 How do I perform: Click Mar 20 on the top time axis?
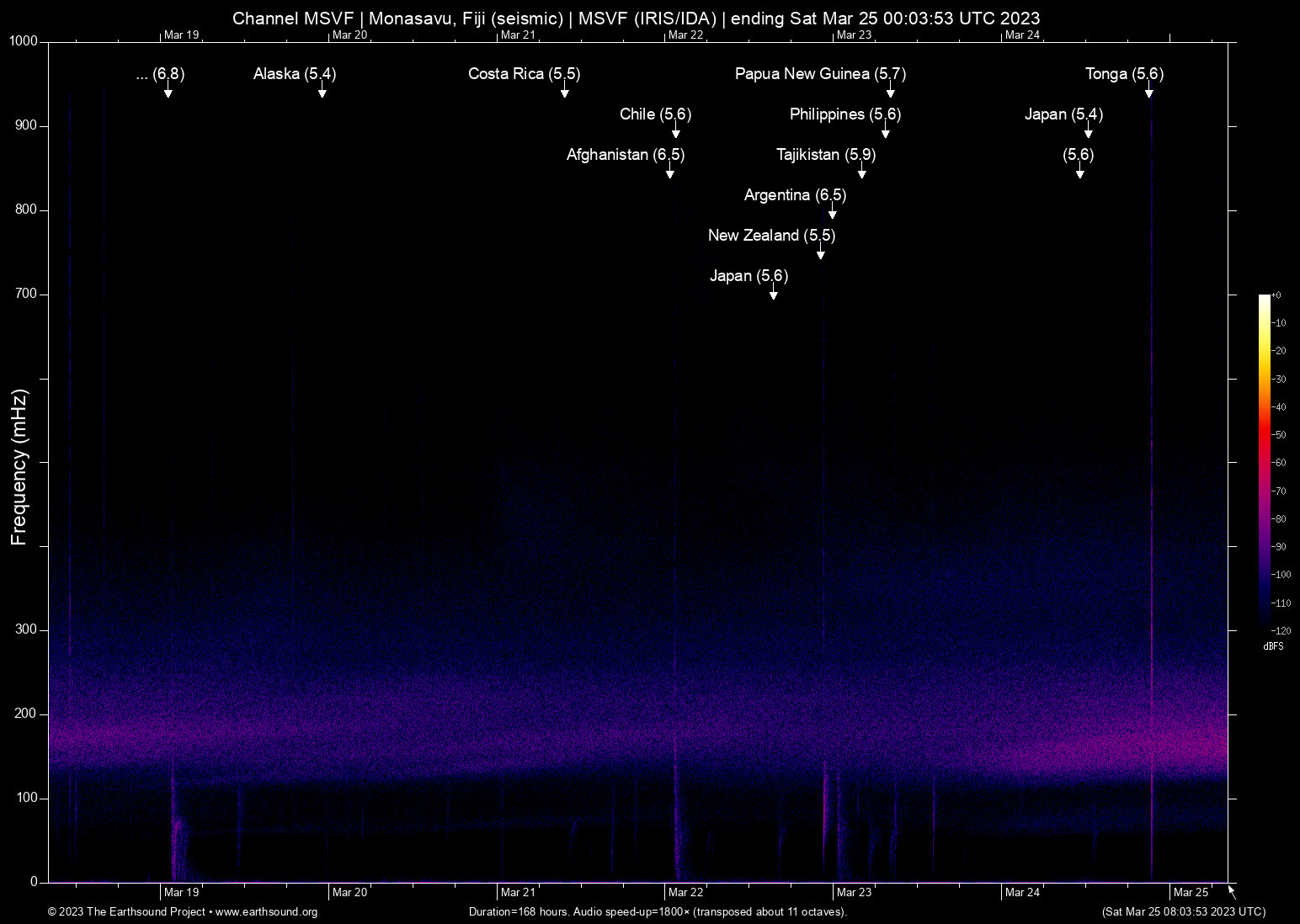pyautogui.click(x=349, y=35)
